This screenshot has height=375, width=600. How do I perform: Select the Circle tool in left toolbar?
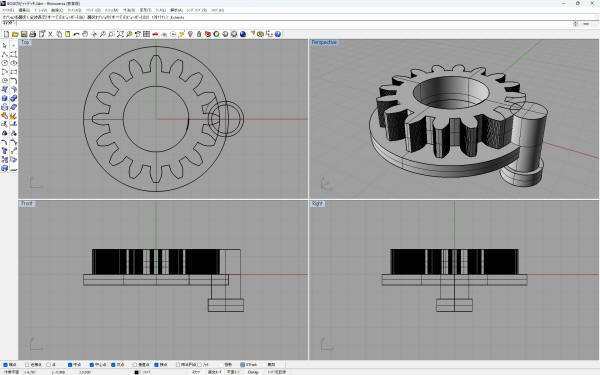point(5,63)
